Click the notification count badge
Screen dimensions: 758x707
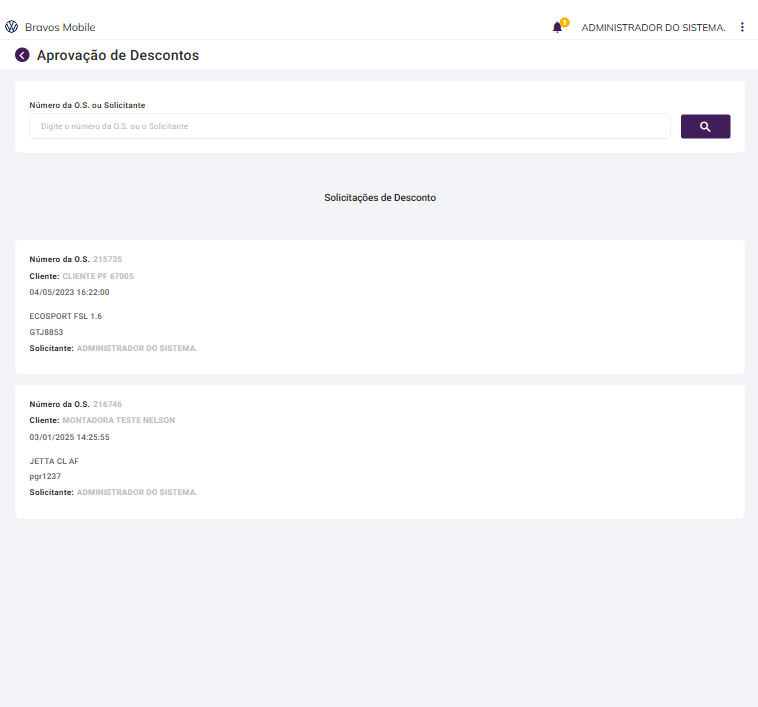564,22
